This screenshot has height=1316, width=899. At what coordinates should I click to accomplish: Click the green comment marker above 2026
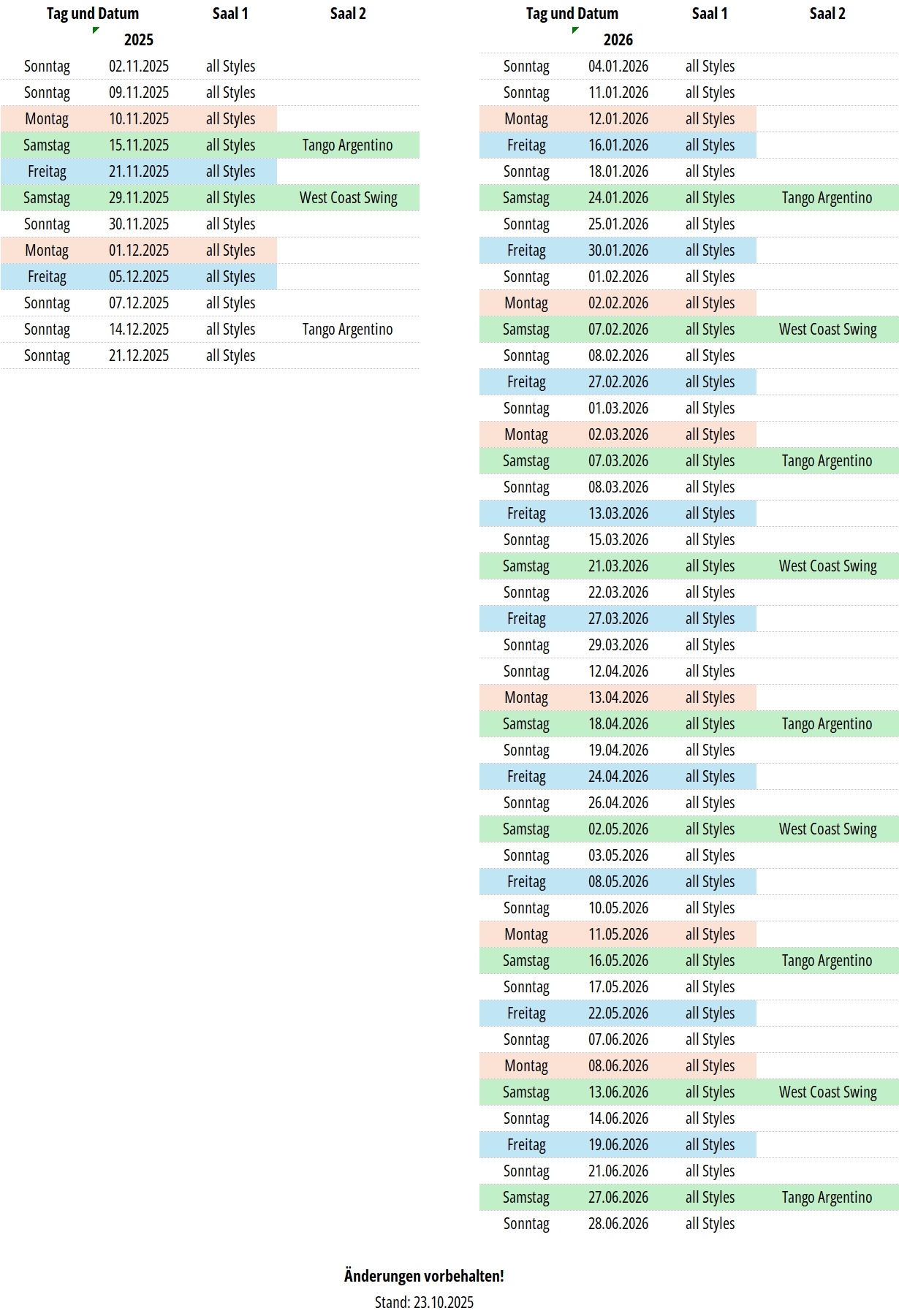click(x=575, y=30)
